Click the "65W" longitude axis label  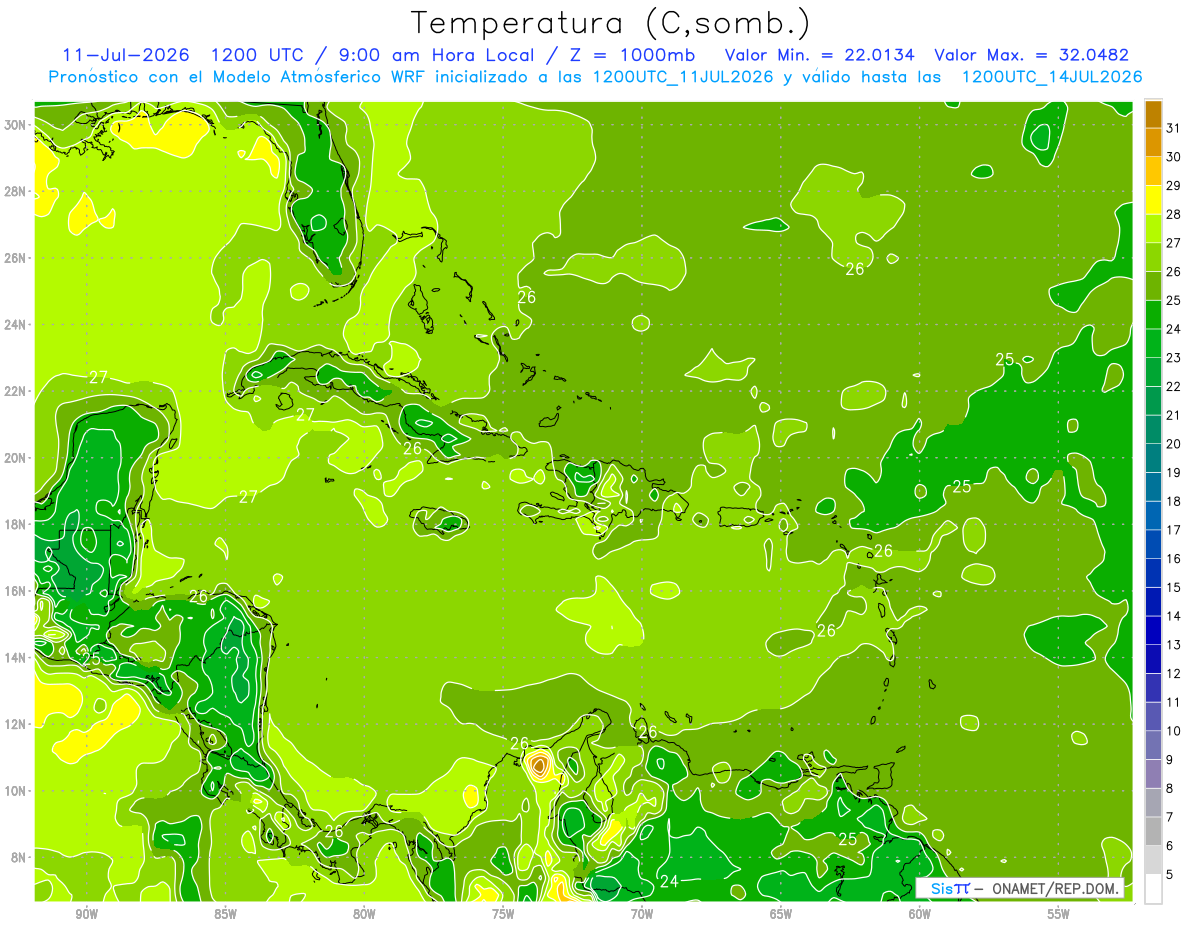pos(781,914)
